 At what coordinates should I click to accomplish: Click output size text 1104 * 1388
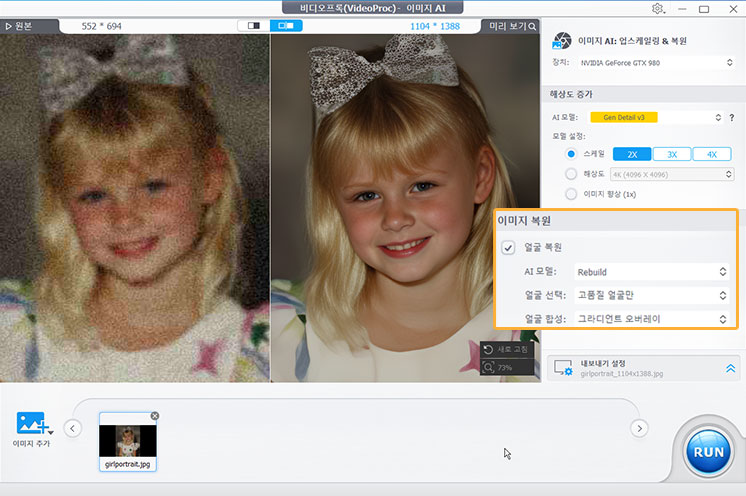tap(435, 26)
